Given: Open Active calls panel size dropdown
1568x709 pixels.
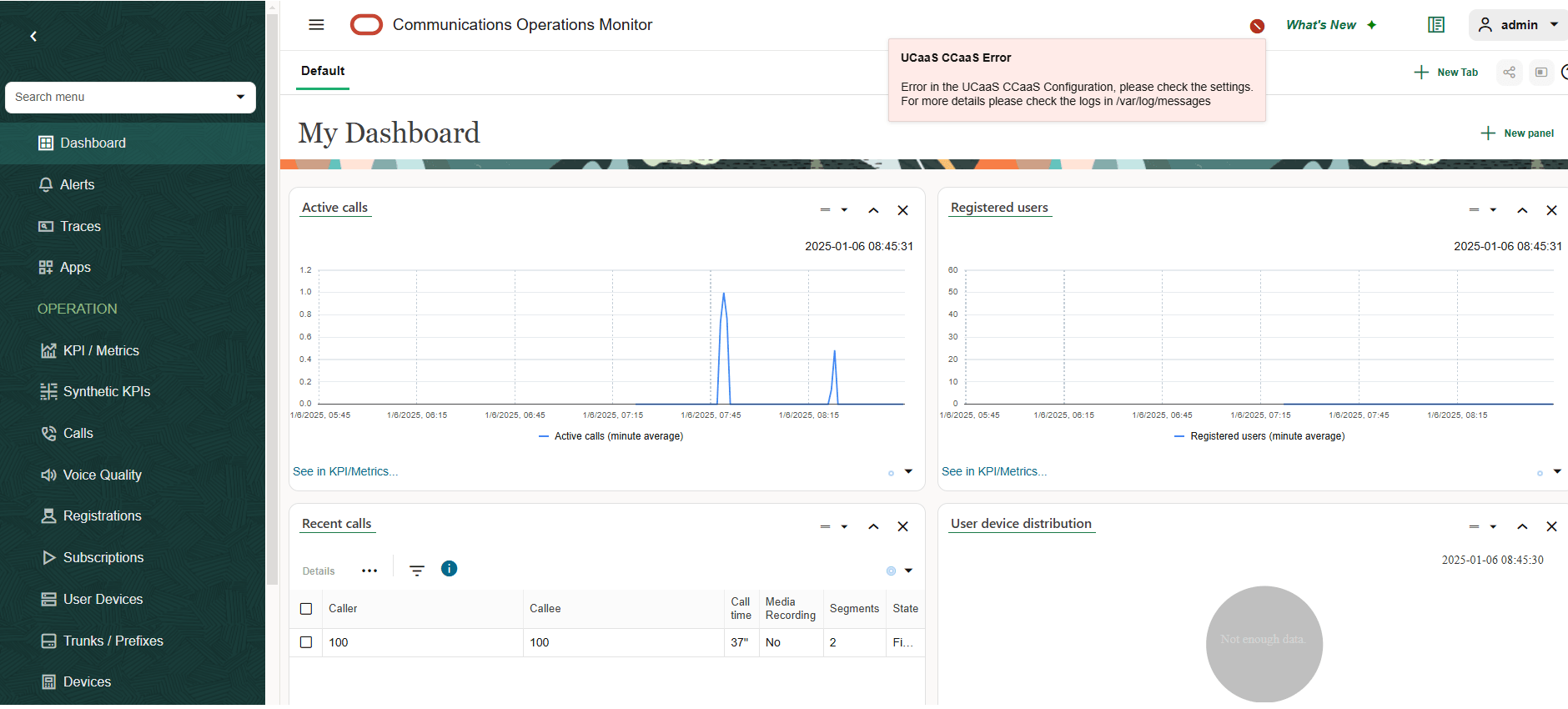Looking at the screenshot, I should (x=834, y=210).
